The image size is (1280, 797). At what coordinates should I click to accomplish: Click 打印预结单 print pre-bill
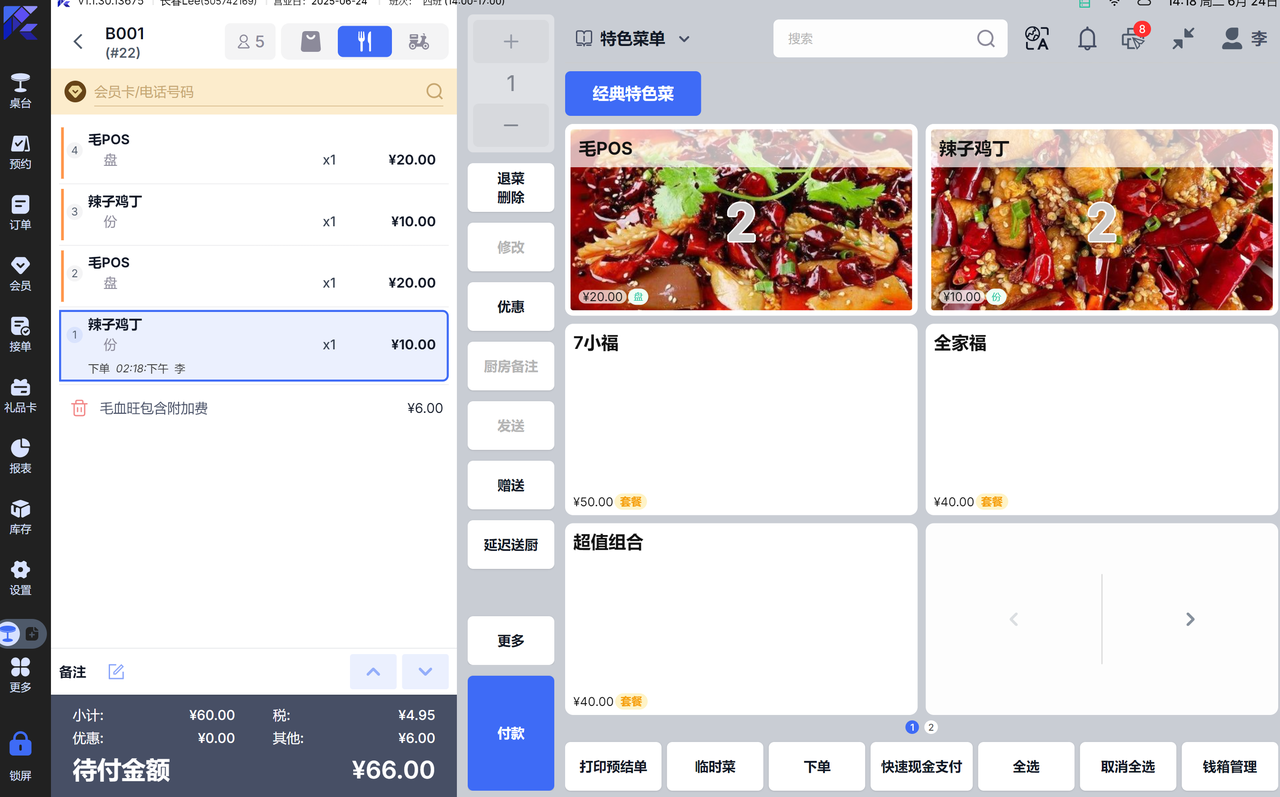point(613,767)
